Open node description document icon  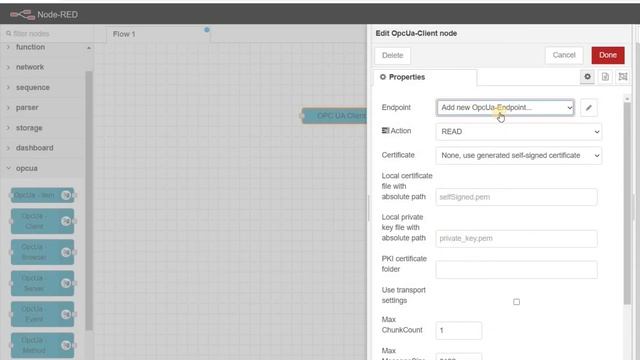(x=605, y=77)
